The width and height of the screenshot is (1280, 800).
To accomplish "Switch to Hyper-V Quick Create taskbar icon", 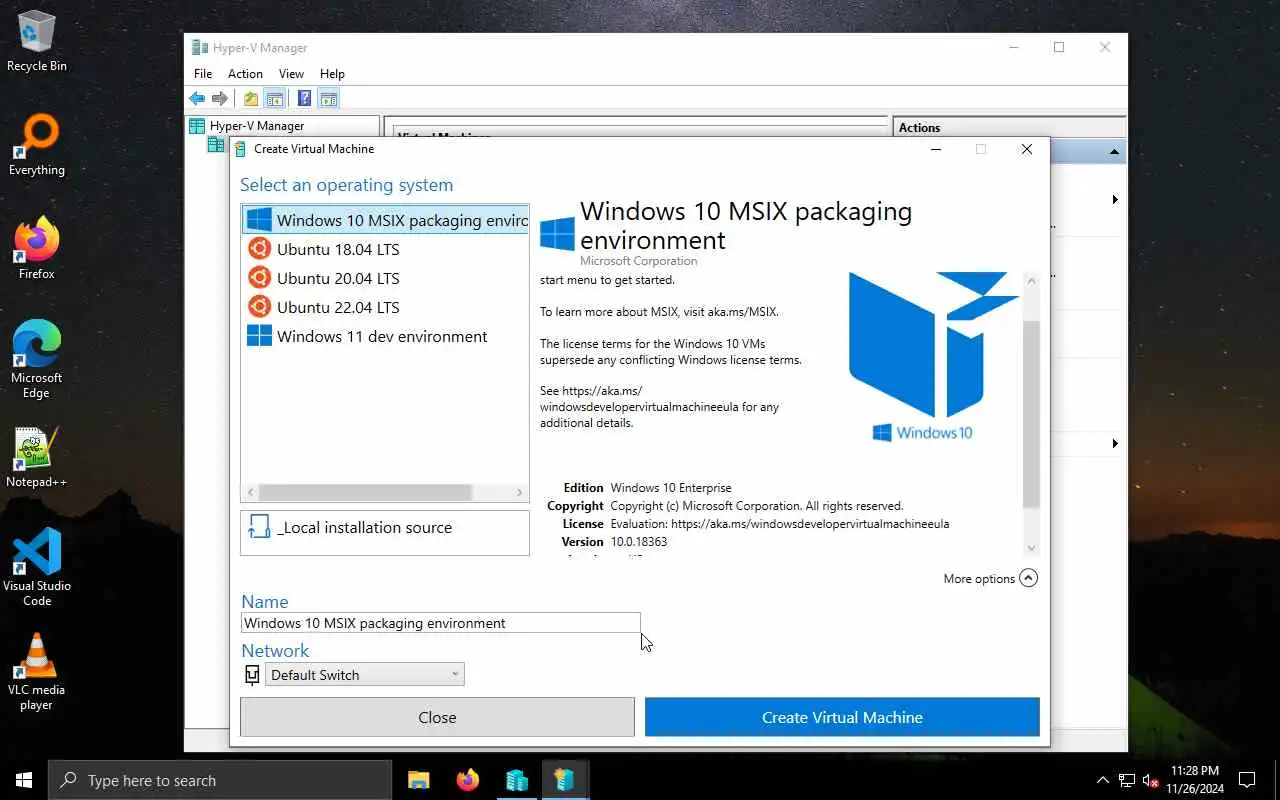I will 565,780.
